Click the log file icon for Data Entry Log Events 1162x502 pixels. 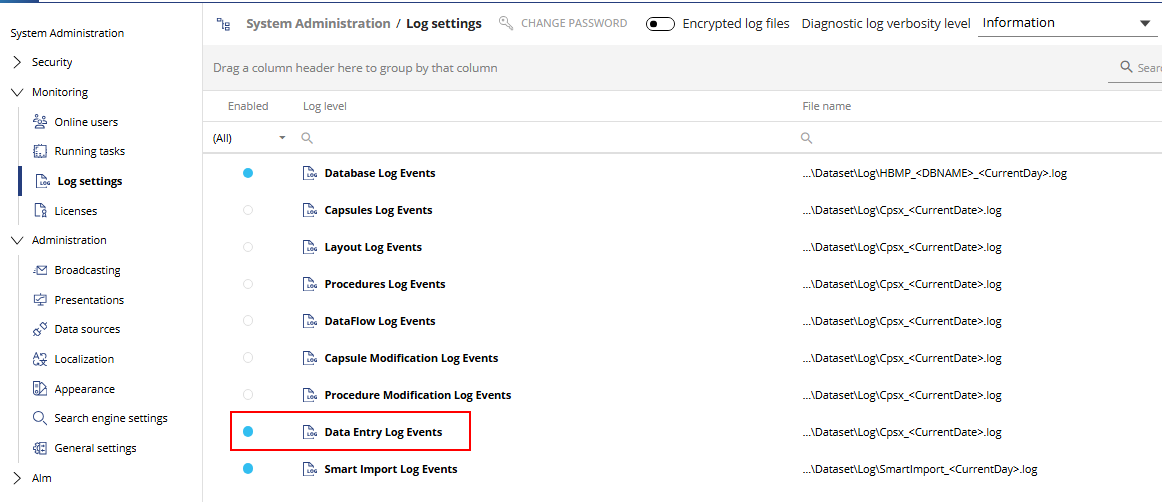[x=310, y=432]
